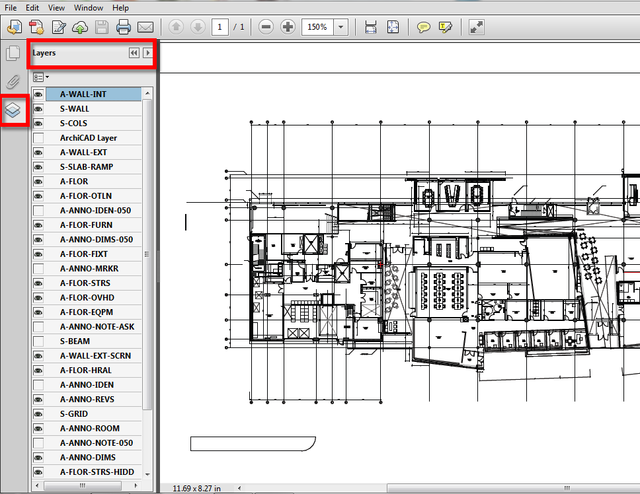Show the Page Thumbnails panel
The height and width of the screenshot is (494, 640).
(14, 53)
